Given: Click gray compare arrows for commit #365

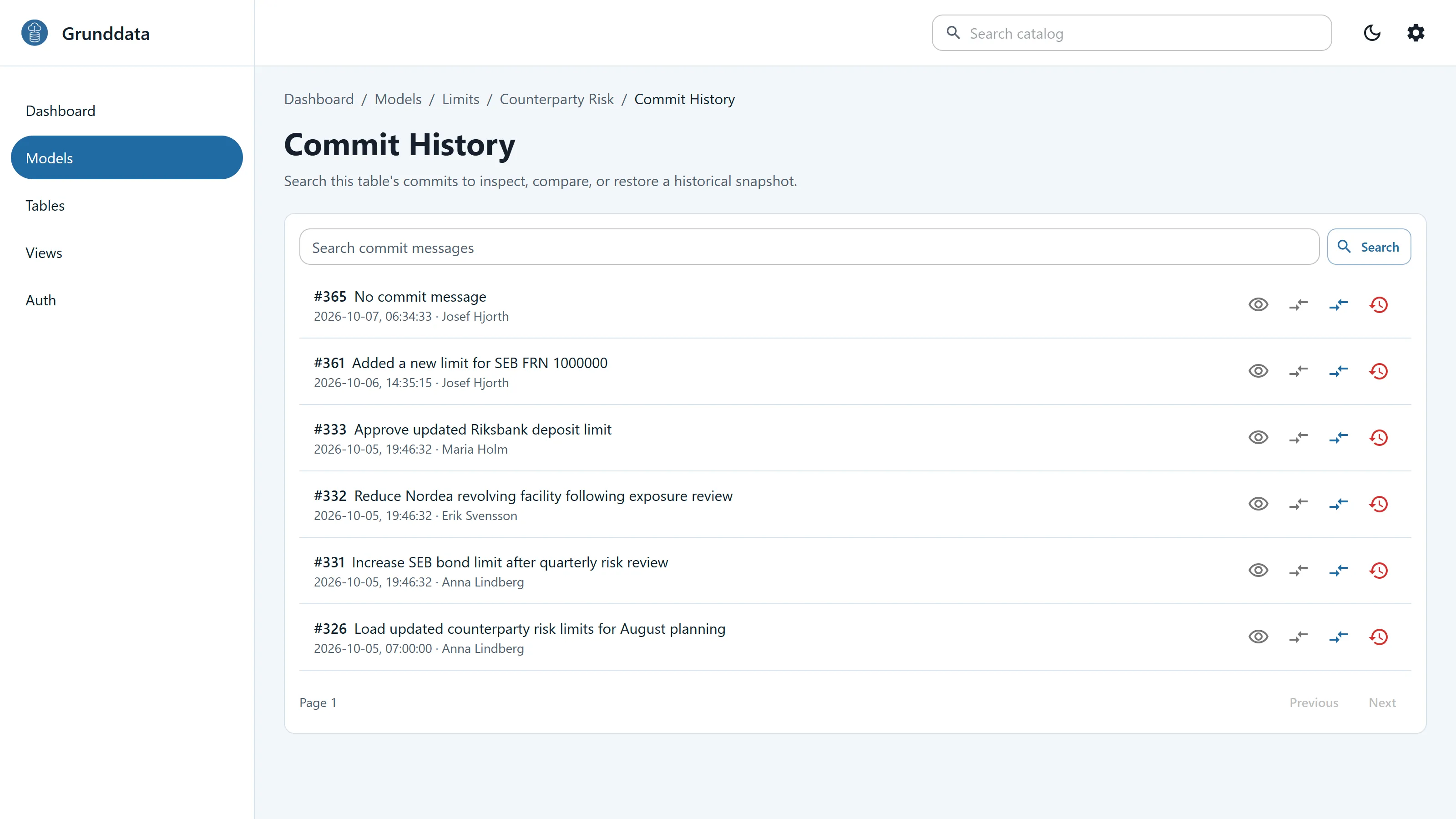Looking at the screenshot, I should (x=1298, y=305).
